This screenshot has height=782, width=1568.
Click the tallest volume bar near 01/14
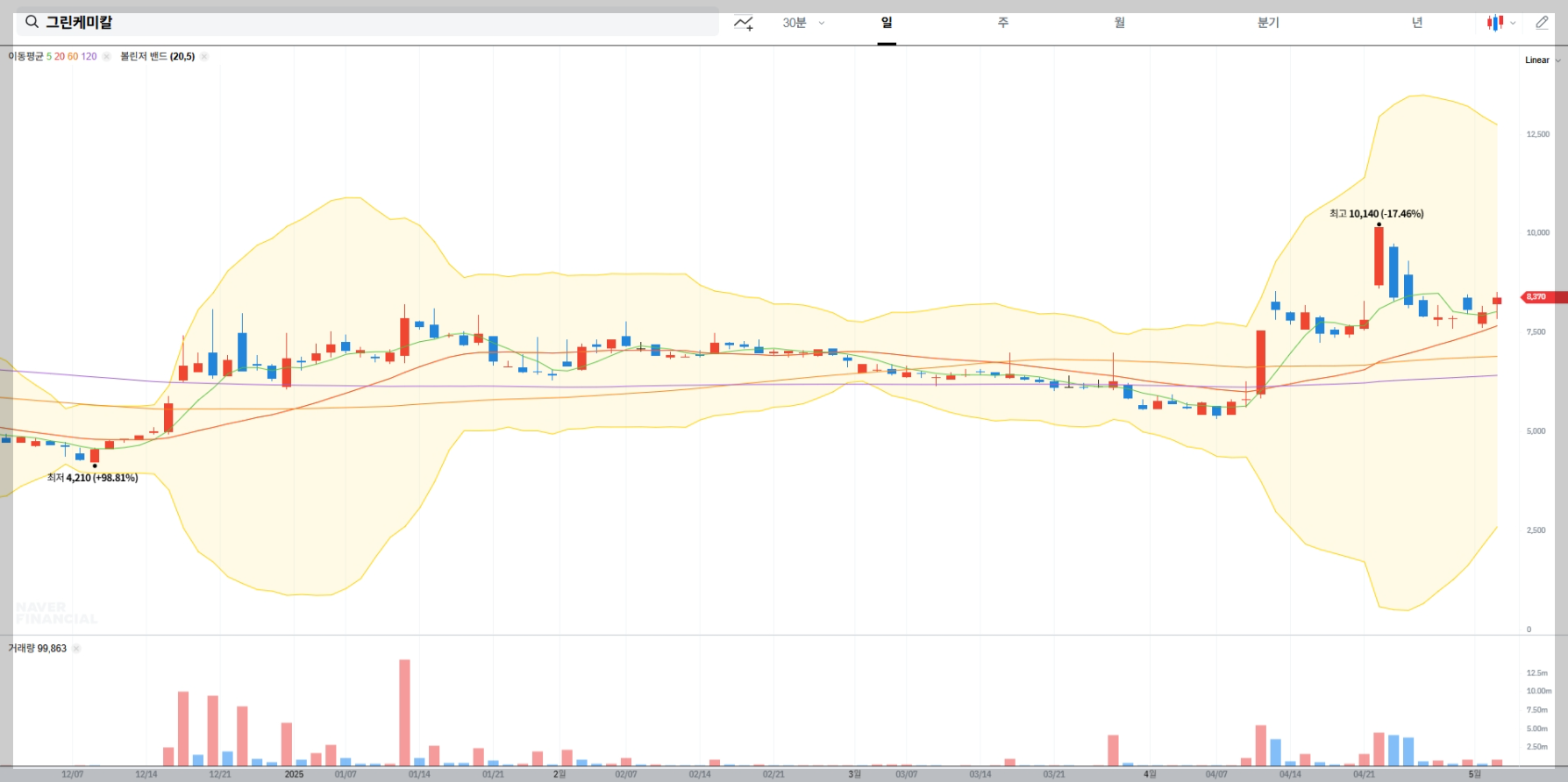pyautogui.click(x=404, y=713)
